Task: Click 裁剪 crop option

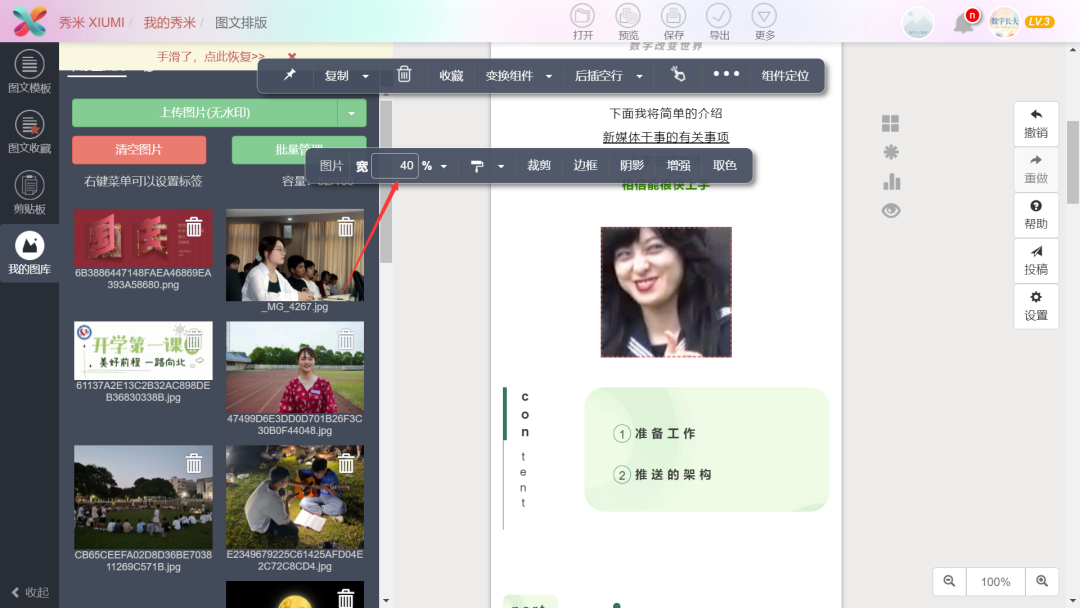Action: [539, 165]
